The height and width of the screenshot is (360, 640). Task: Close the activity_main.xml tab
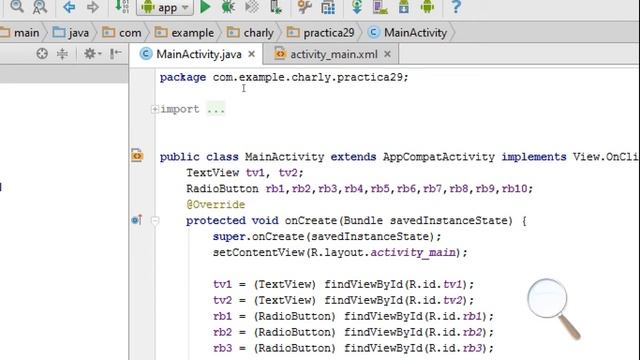pyautogui.click(x=387, y=54)
